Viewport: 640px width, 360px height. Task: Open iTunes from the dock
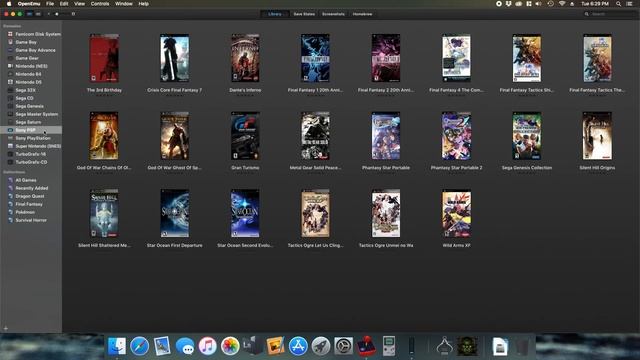tap(208, 346)
